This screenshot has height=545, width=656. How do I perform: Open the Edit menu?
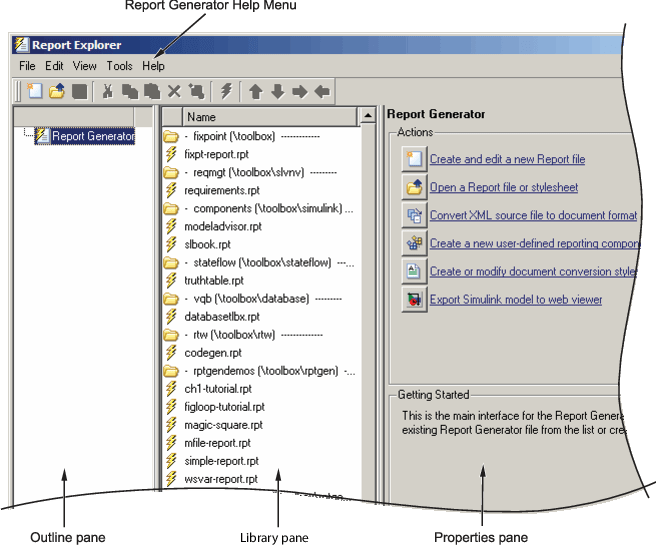[x=54, y=66]
